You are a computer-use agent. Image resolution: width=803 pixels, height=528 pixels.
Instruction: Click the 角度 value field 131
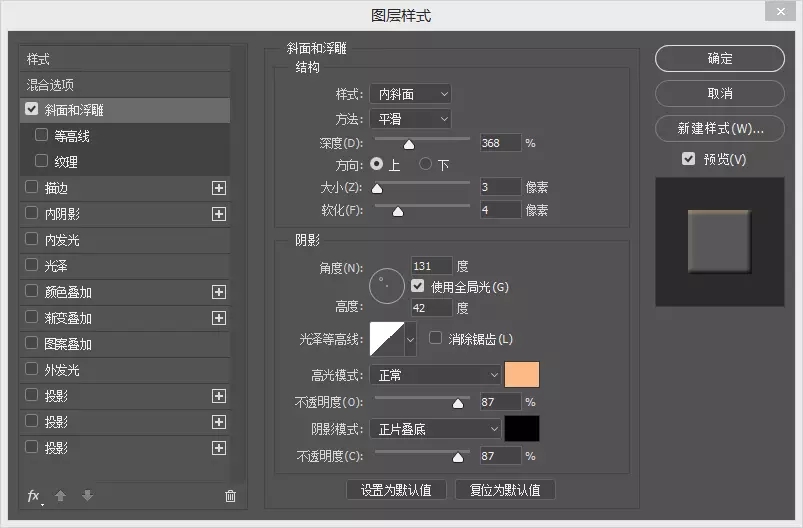(432, 266)
